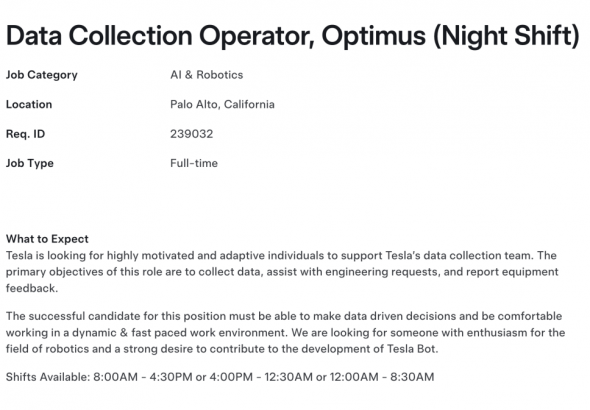Click the AI & Robotics category value
Viewport: 590px width, 410px height.
tap(207, 75)
